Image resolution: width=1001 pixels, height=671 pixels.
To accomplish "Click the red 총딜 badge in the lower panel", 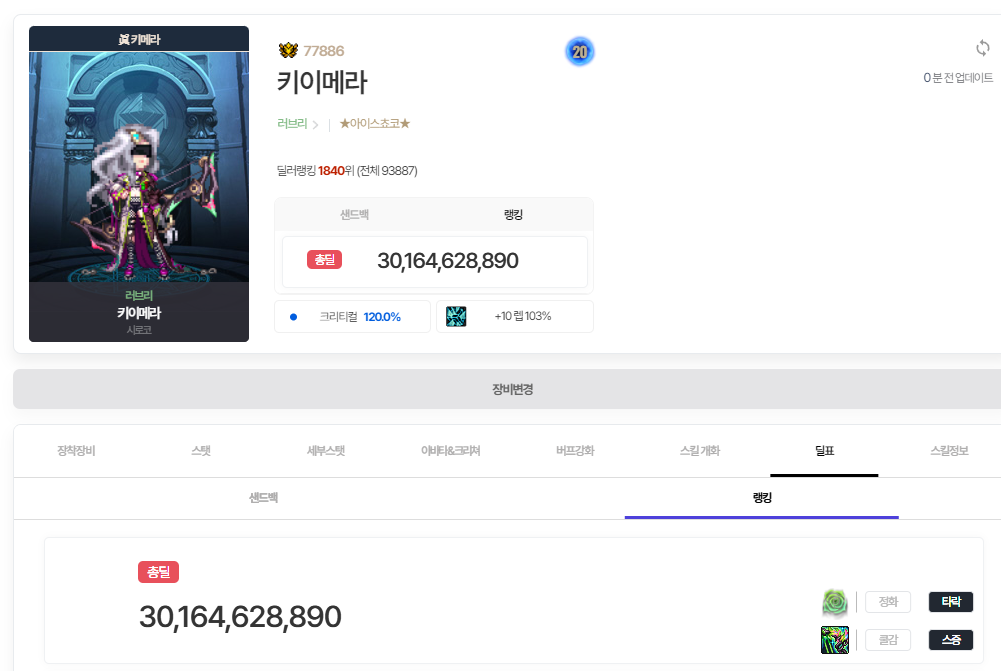I will click(x=158, y=572).
